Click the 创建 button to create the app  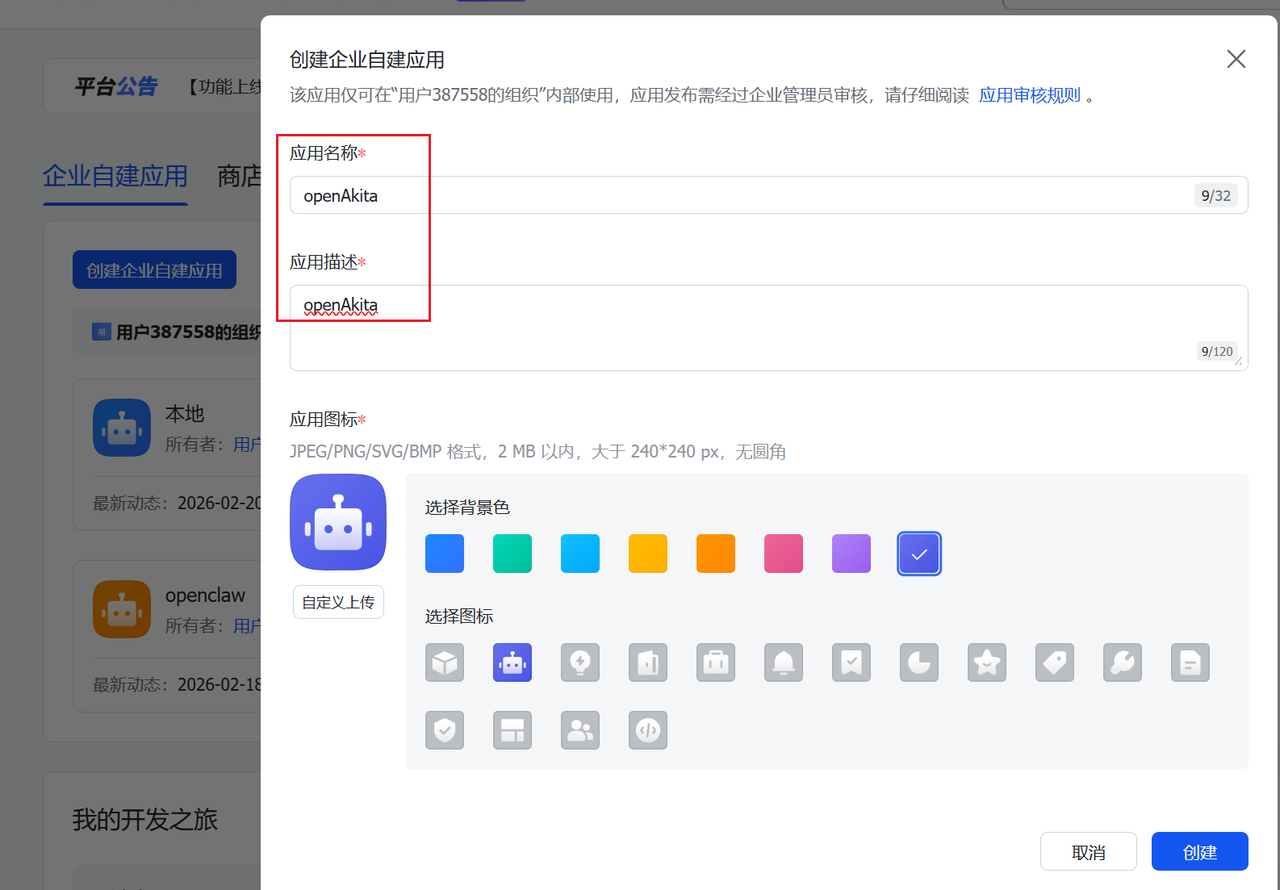point(1199,851)
